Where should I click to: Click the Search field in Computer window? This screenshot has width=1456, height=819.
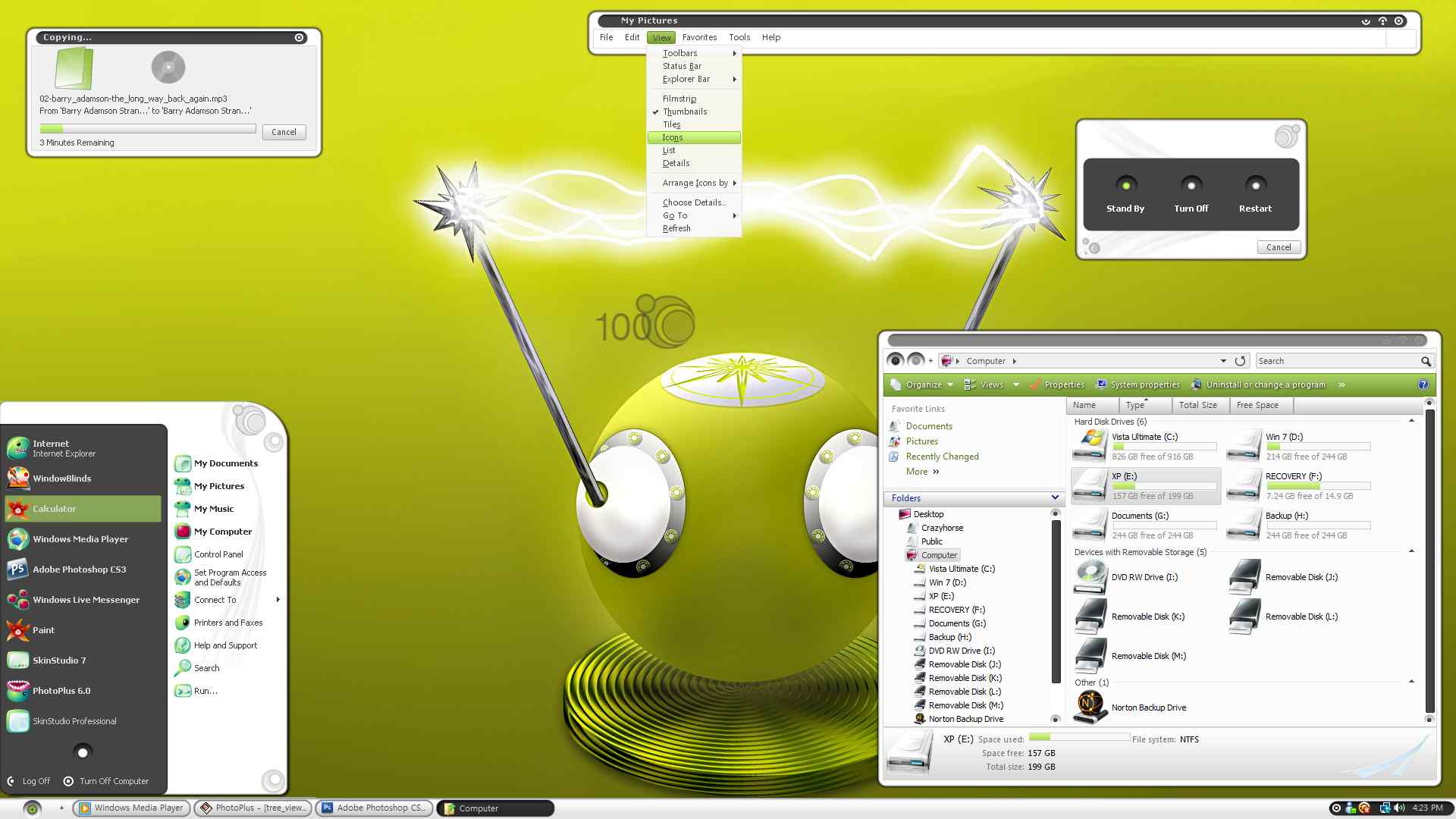click(1337, 361)
